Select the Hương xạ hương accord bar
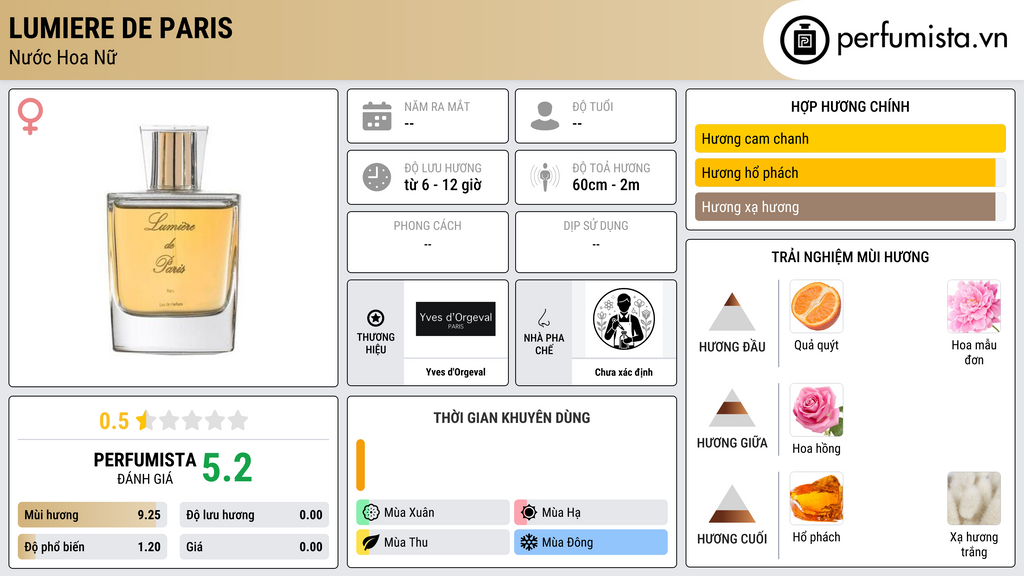The image size is (1024, 576). pos(850,206)
